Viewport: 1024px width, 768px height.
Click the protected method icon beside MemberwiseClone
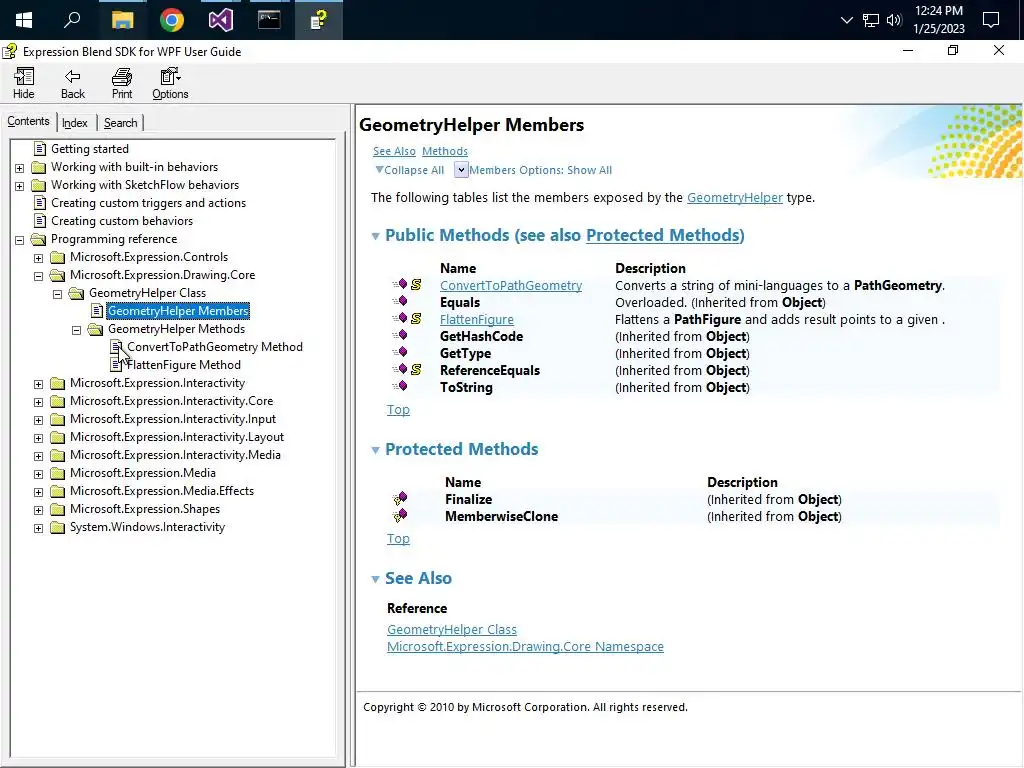point(400,515)
